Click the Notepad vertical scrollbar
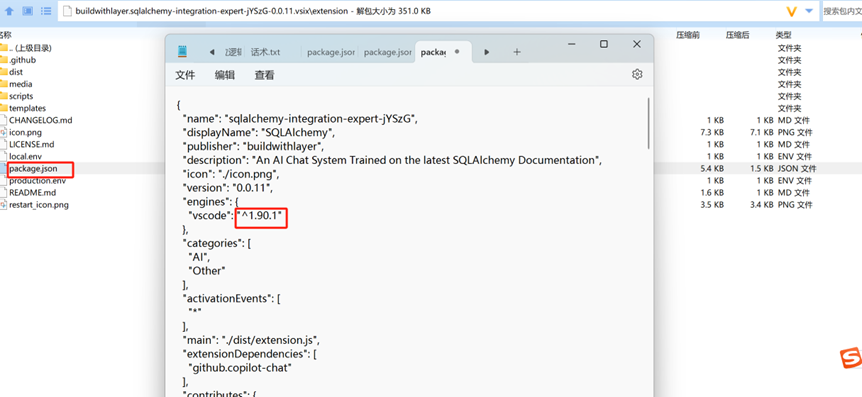 (649, 124)
